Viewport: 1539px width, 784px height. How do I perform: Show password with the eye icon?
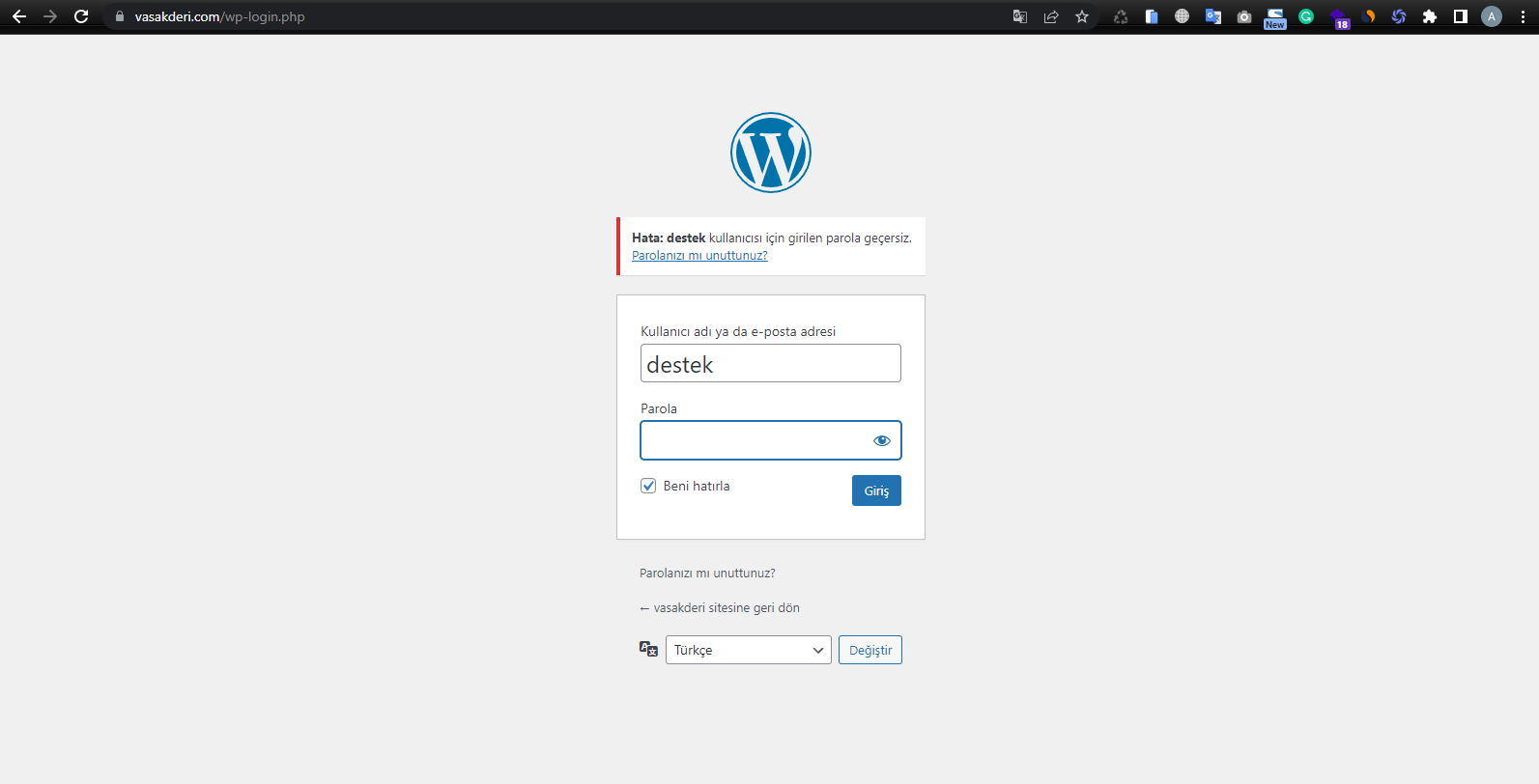click(882, 440)
